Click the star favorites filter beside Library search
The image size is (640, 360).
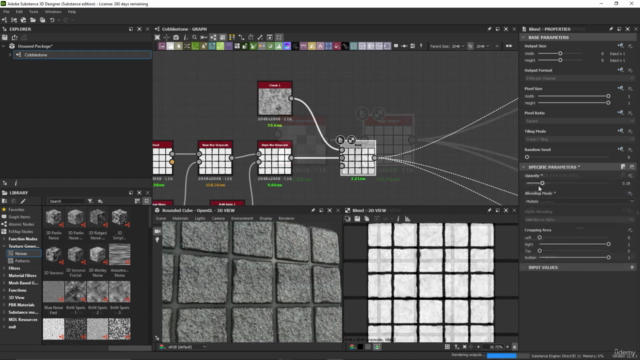coord(100,201)
